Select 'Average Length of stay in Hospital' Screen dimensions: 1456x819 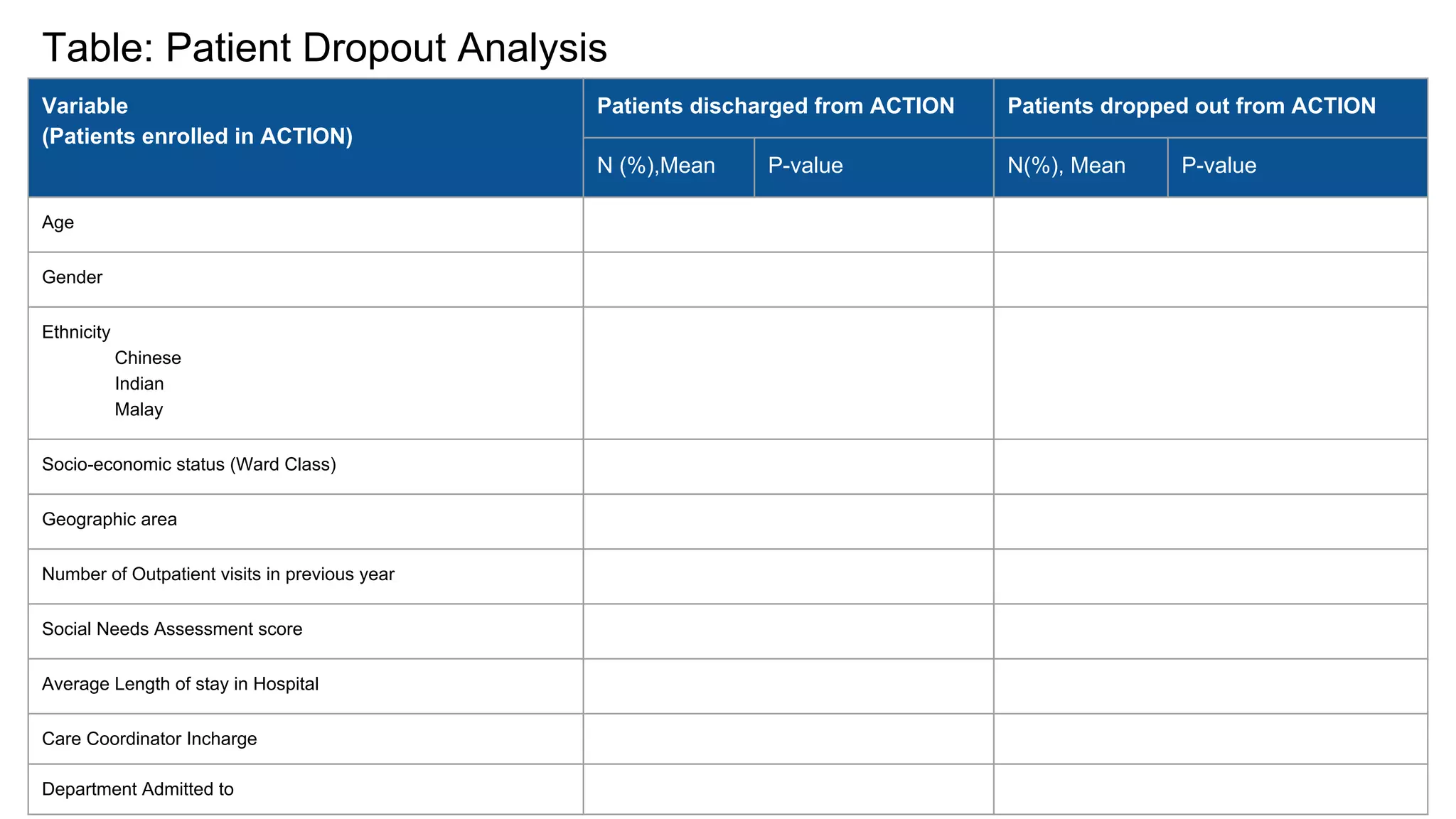pos(181,684)
